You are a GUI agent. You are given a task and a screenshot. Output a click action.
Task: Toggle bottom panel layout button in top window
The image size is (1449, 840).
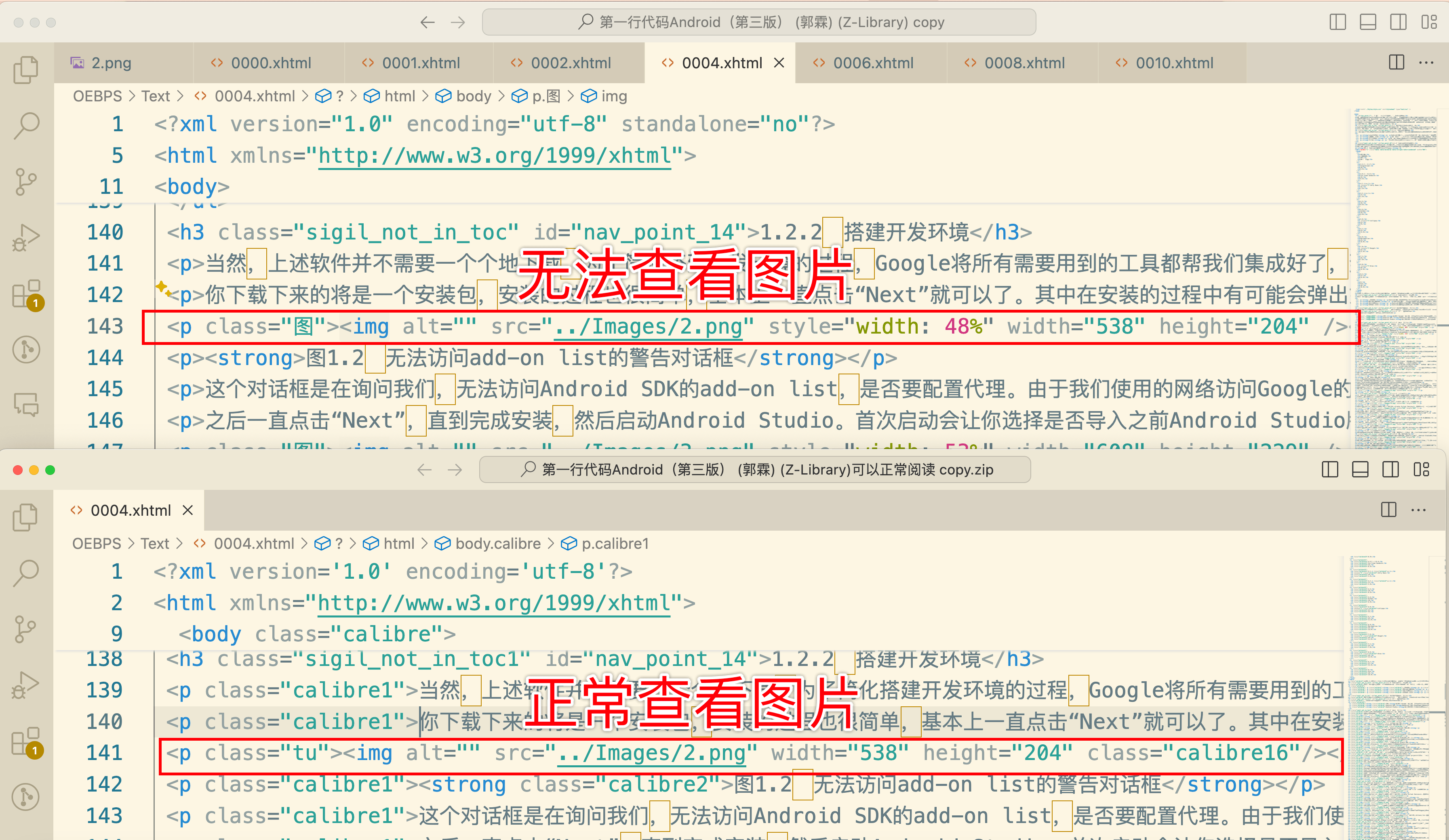tap(1368, 22)
